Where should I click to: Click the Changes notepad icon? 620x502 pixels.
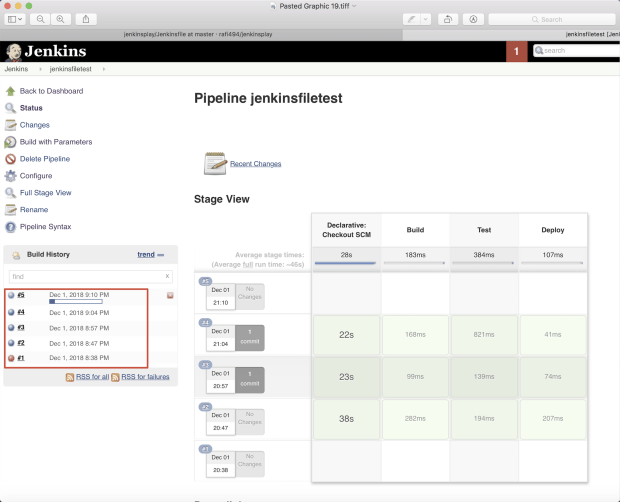click(11, 125)
